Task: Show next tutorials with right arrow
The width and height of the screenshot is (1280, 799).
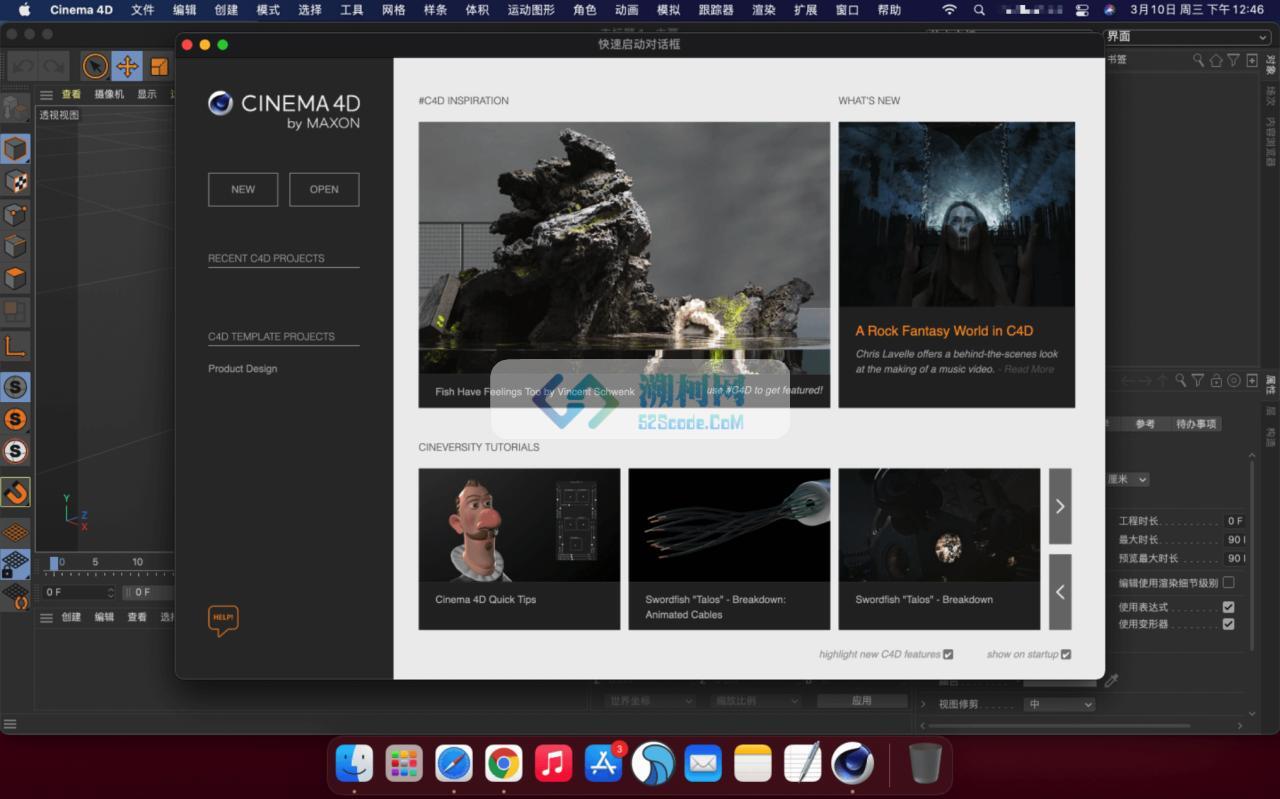Action: [x=1060, y=506]
